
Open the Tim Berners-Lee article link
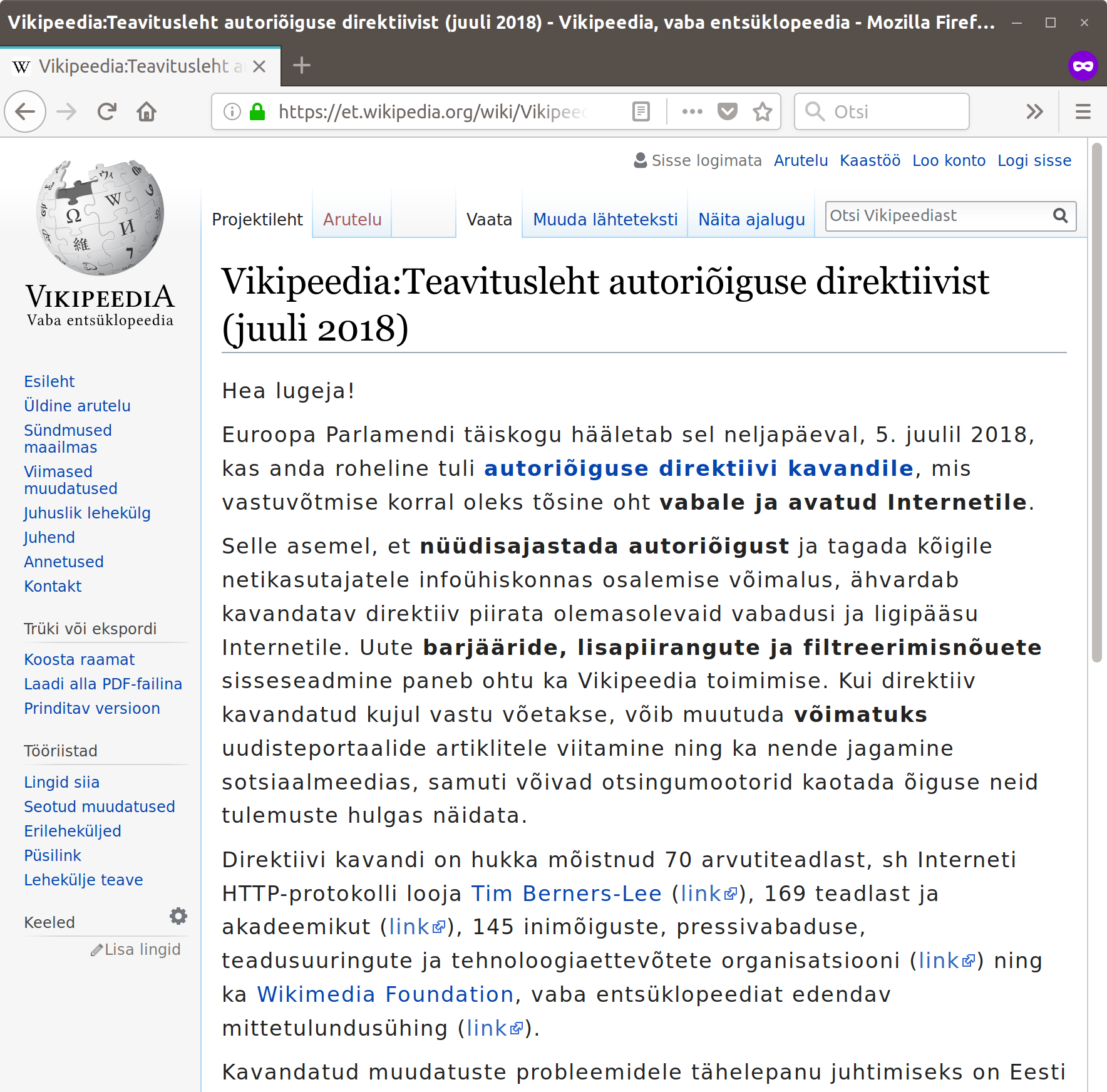click(566, 894)
